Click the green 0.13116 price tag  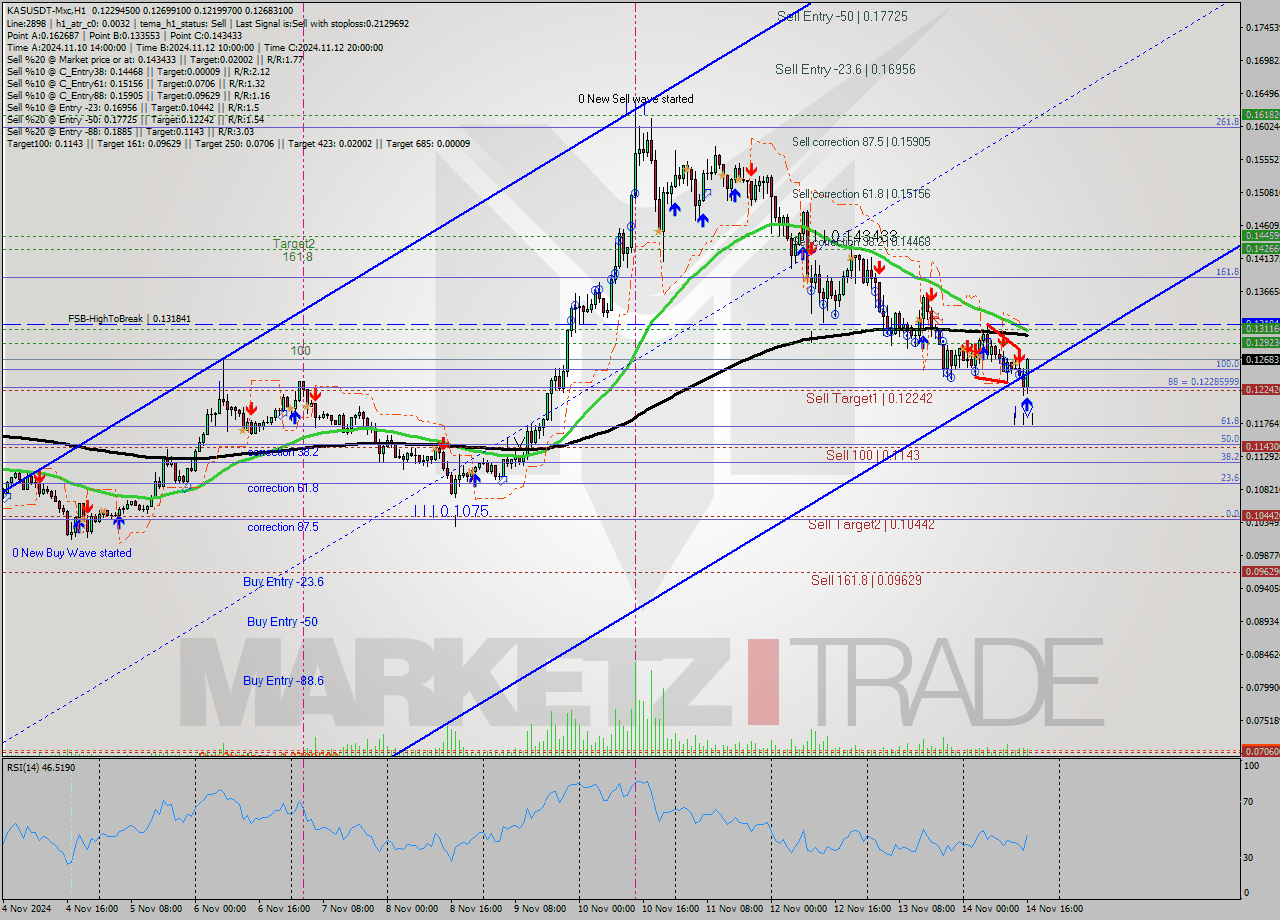[x=1260, y=328]
